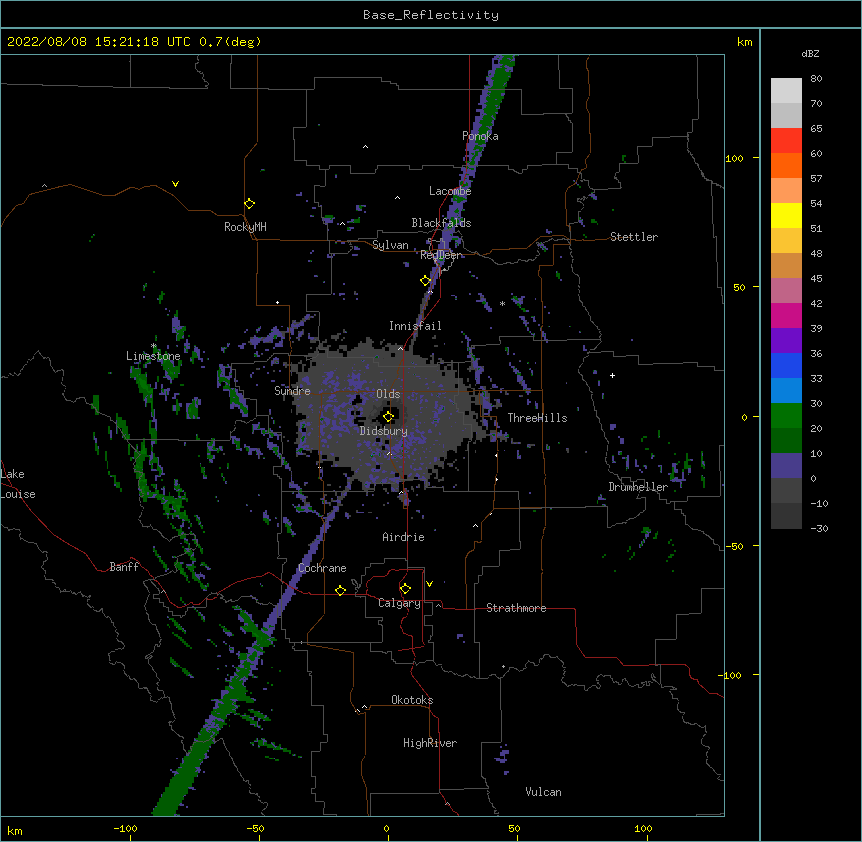This screenshot has width=862, height=842.
Task: Click the -100 tick on the bottom axis
Action: [x=125, y=828]
